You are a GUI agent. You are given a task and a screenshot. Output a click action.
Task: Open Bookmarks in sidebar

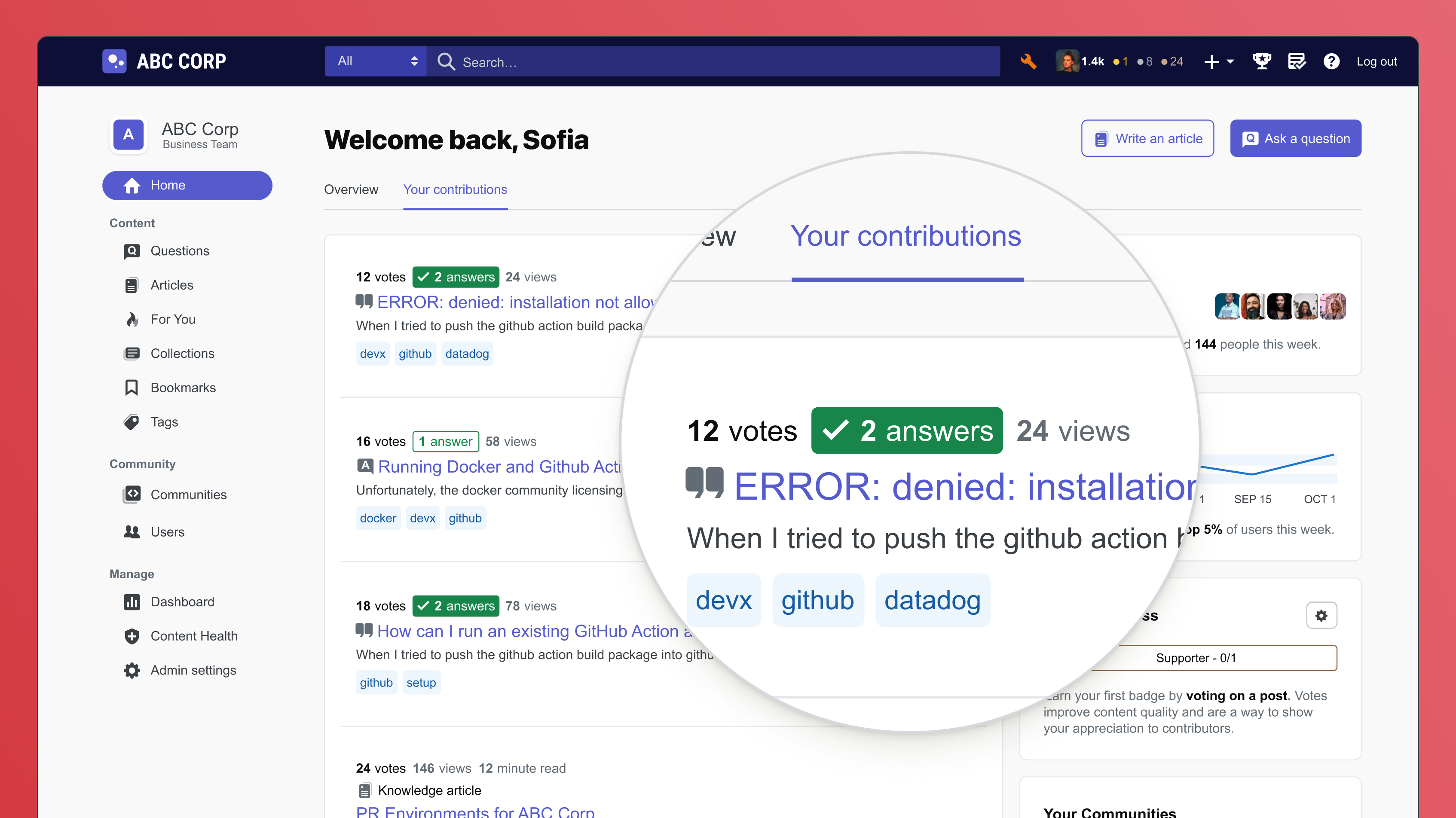pyautogui.click(x=183, y=388)
